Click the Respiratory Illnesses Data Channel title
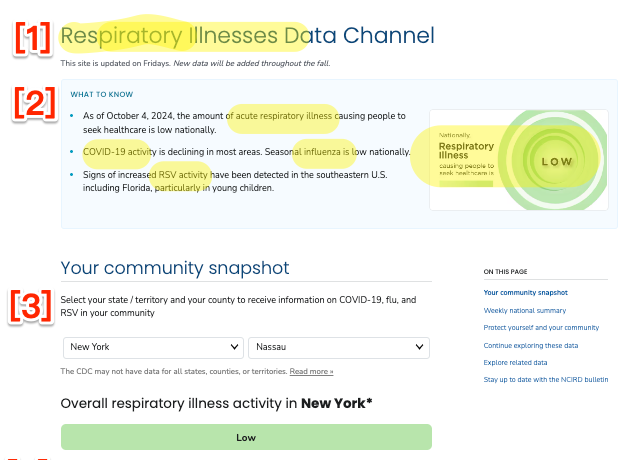The height and width of the screenshot is (460, 623). 247,35
